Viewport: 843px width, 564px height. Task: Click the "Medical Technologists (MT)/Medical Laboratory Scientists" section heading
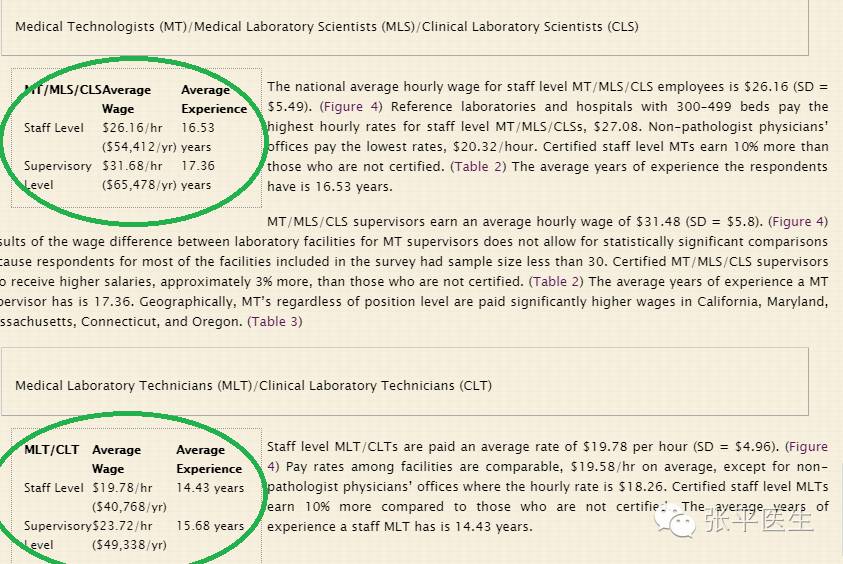pyautogui.click(x=327, y=27)
